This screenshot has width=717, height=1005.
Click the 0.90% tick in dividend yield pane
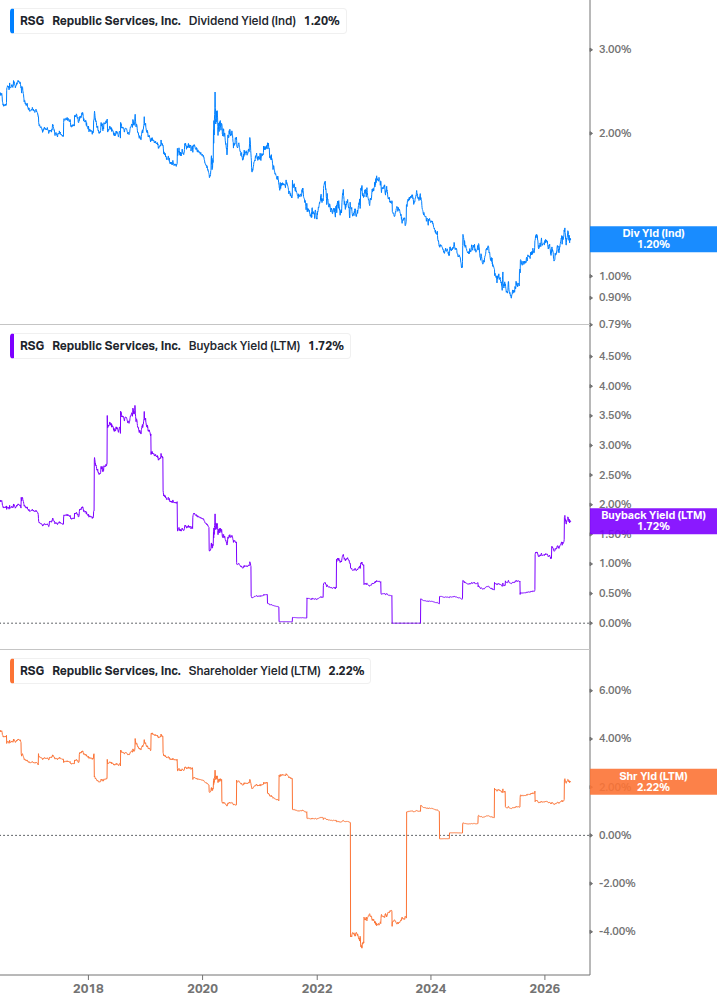pyautogui.click(x=615, y=297)
